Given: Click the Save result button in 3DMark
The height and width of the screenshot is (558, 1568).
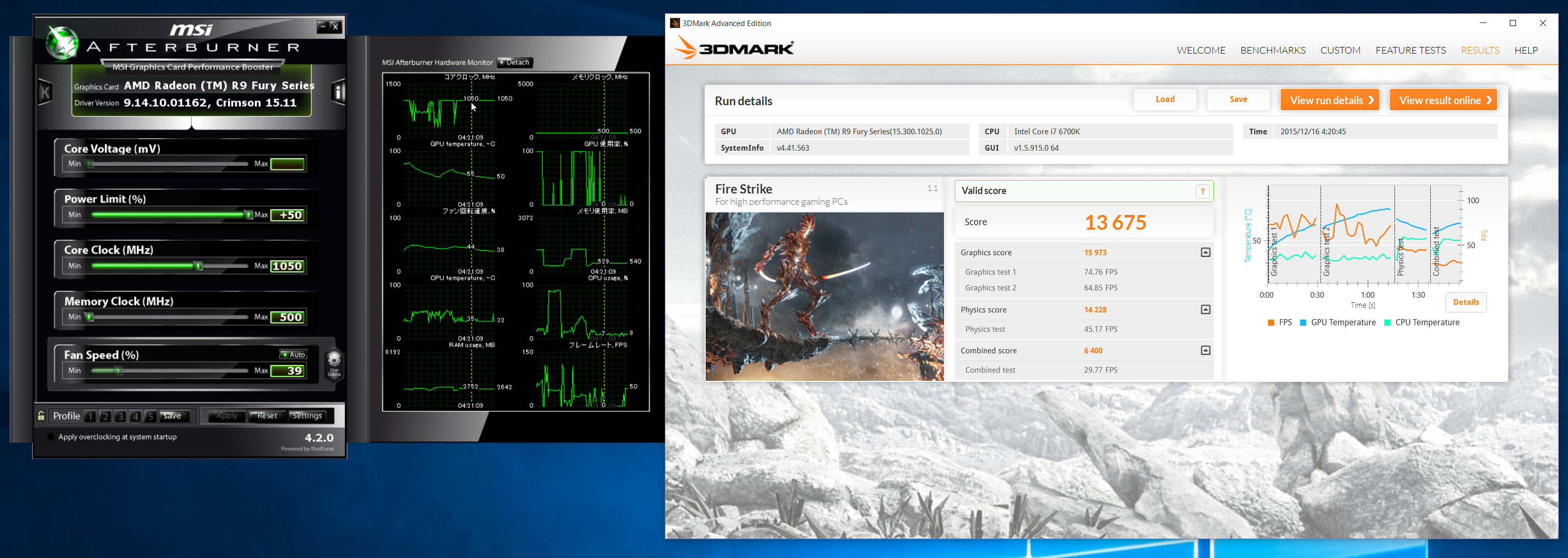Looking at the screenshot, I should point(1238,99).
